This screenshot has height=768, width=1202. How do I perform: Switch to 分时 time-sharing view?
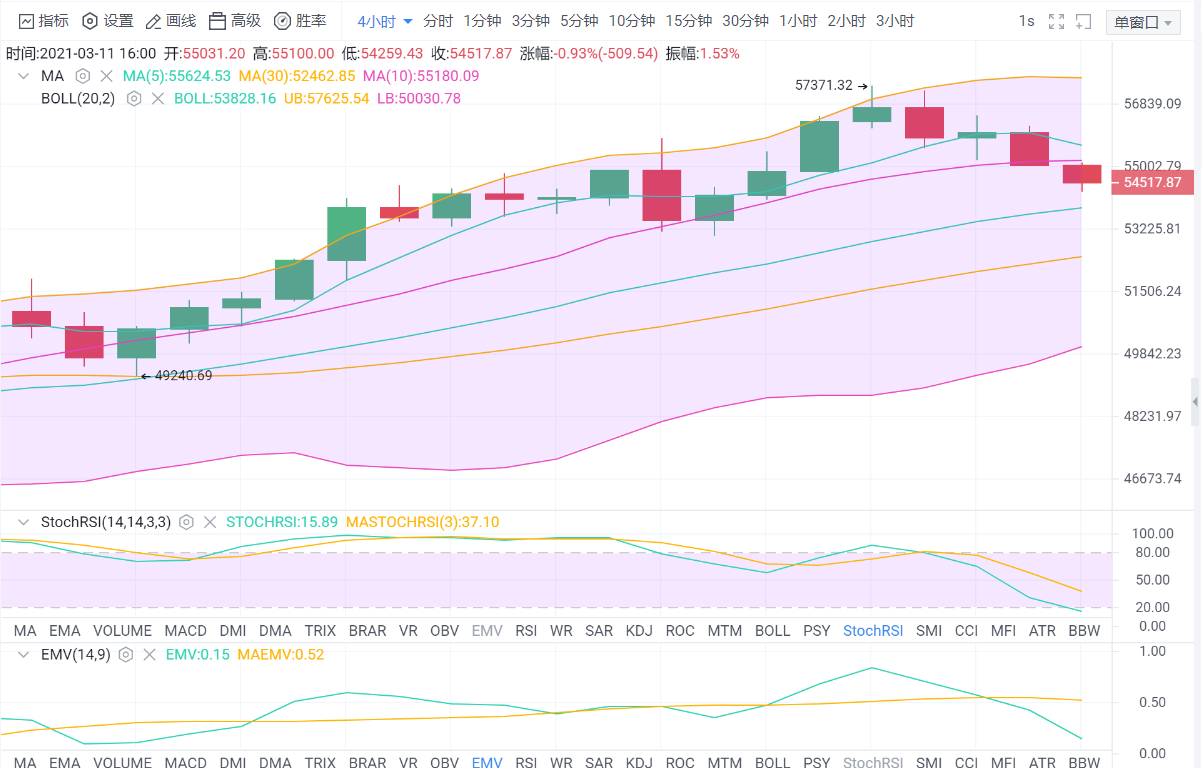tap(438, 21)
